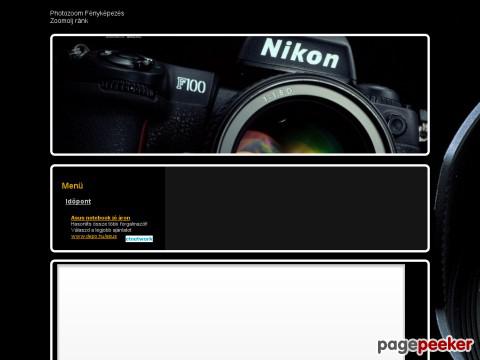This screenshot has width=480, height=360.
Task: Click the Zoomolj ránk tagline text
Action: coord(69,21)
